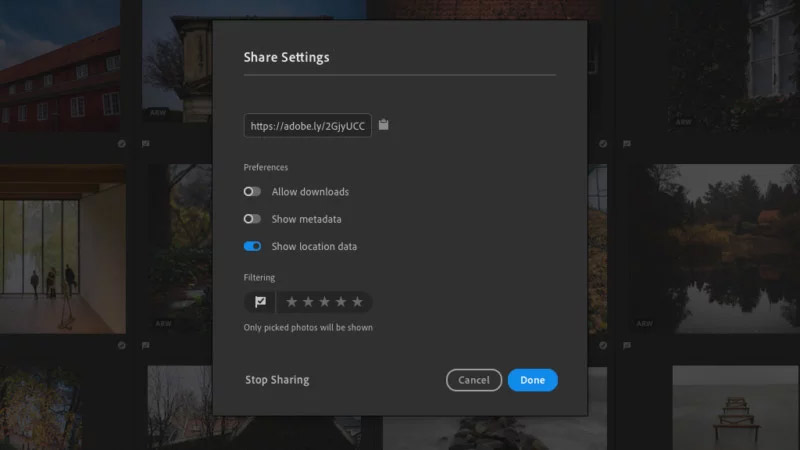Set filter to one star rating
This screenshot has width=800, height=450.
(x=292, y=302)
